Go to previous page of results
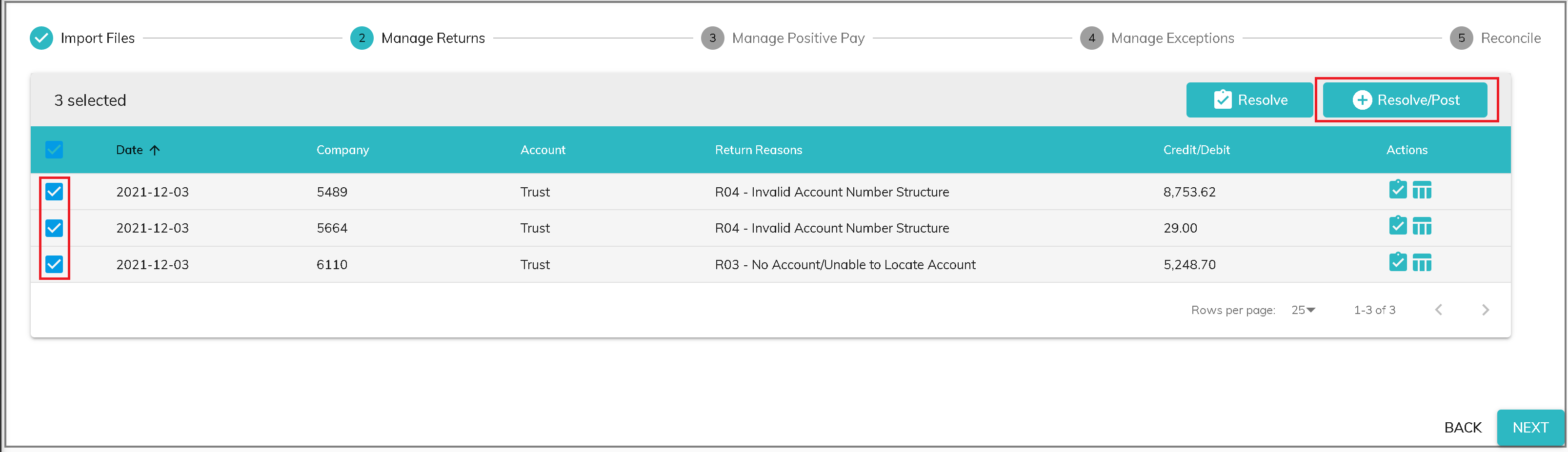 point(1438,310)
